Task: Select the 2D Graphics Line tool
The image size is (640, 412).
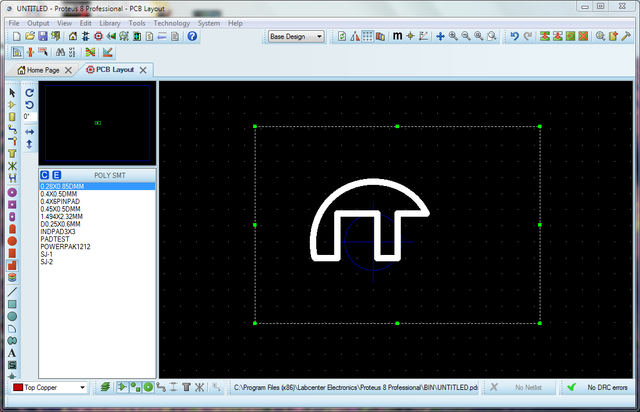Action: point(12,292)
